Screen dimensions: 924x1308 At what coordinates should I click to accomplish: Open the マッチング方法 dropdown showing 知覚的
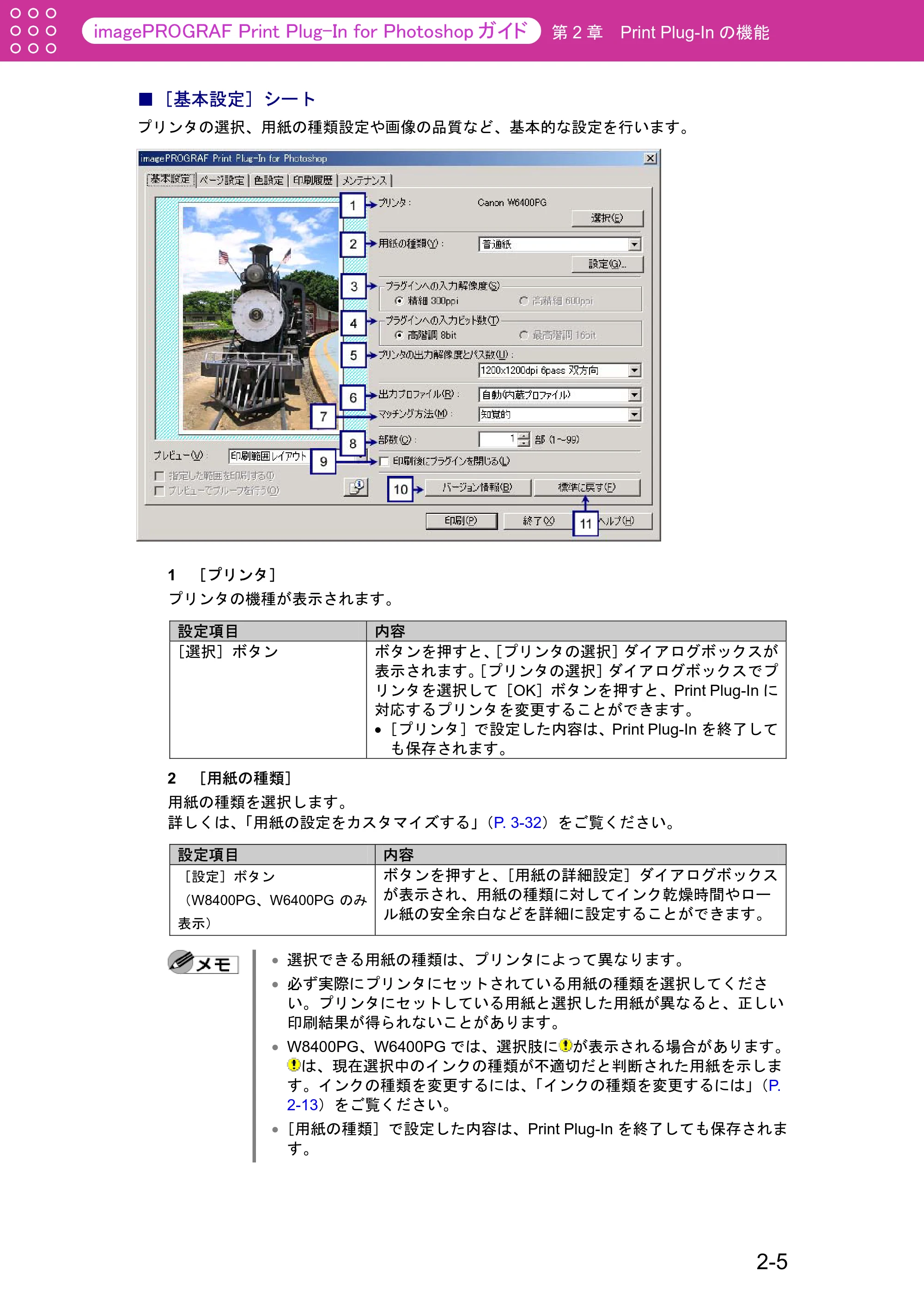coord(560,415)
